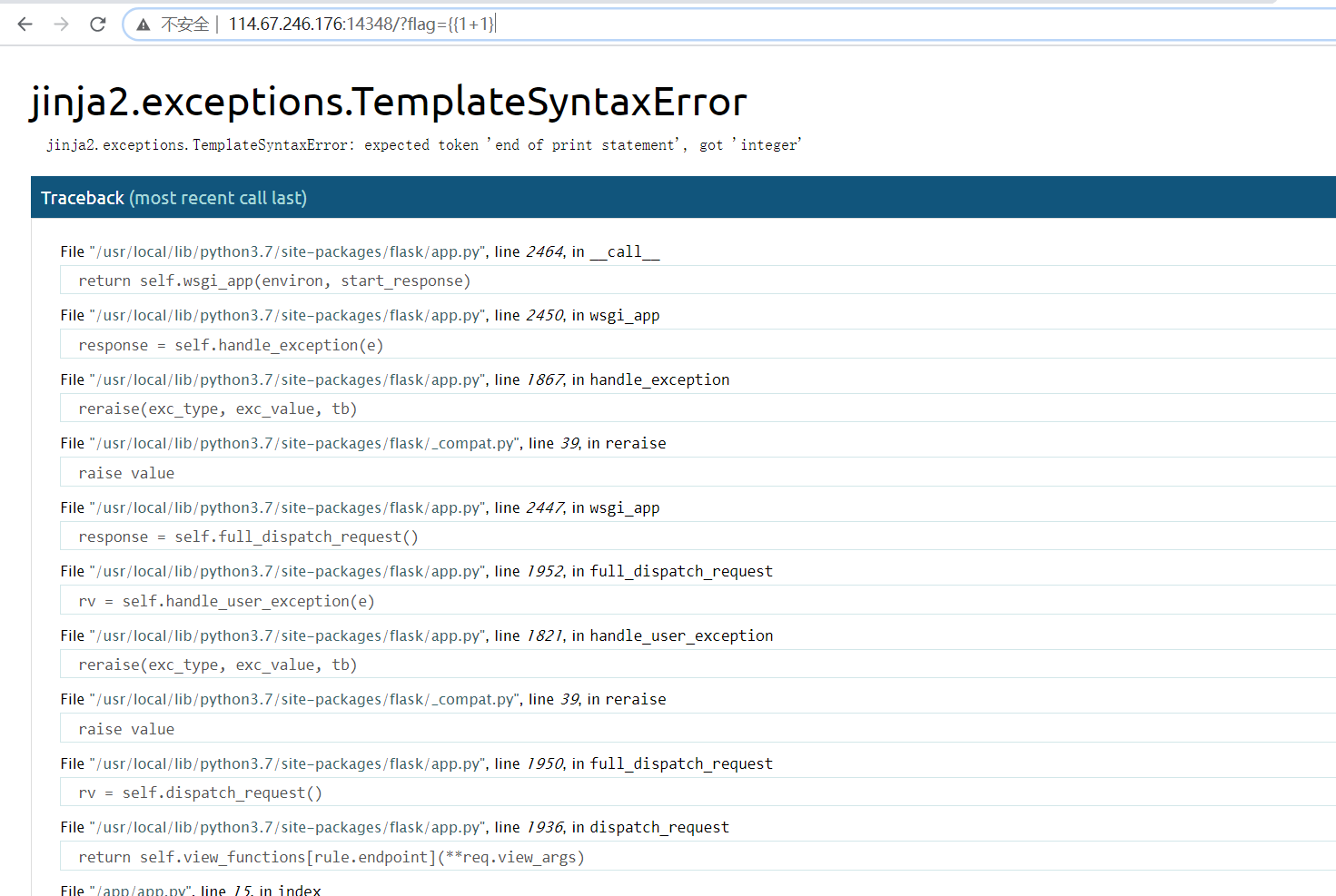Click the Traceback (most recent call last) header
The image size is (1336, 896).
[x=683, y=198]
